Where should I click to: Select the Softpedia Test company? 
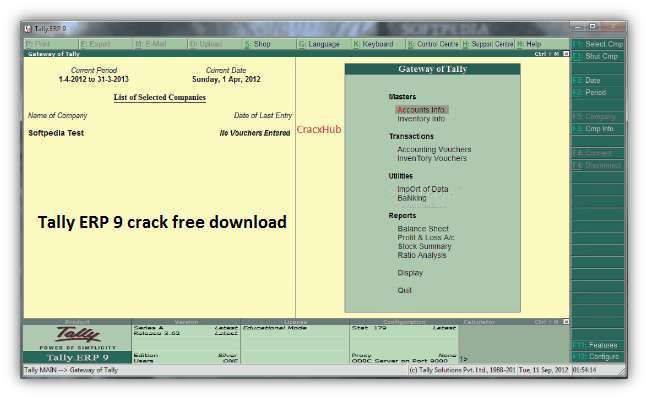(x=56, y=133)
